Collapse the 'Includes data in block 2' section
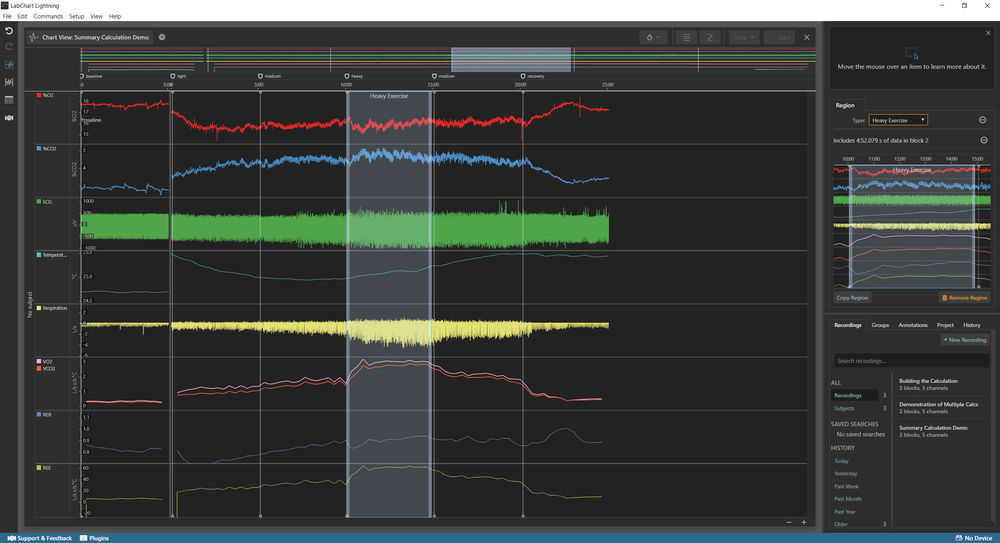The image size is (1000, 543). [x=983, y=140]
